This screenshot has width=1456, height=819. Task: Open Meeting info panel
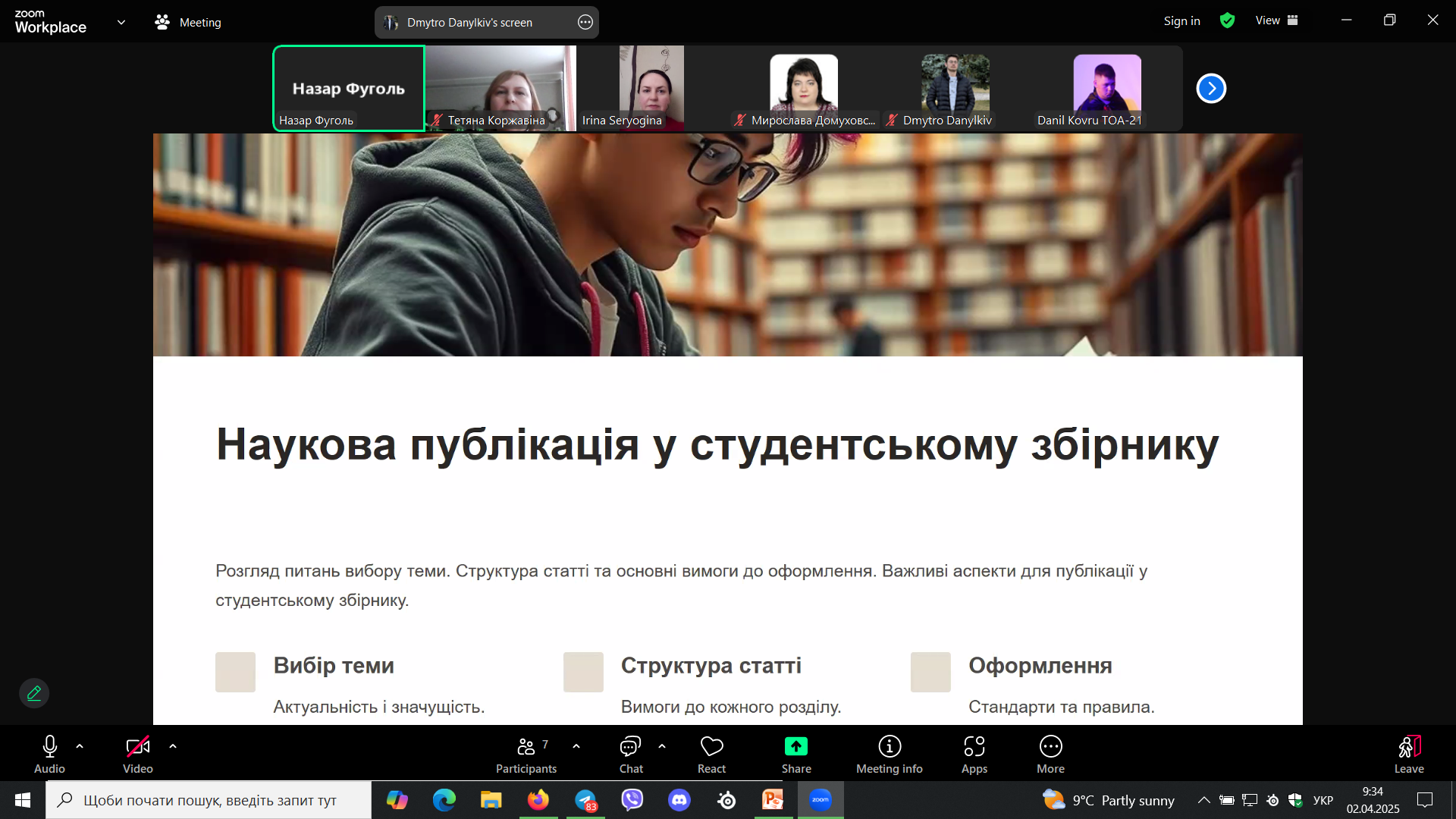point(889,755)
